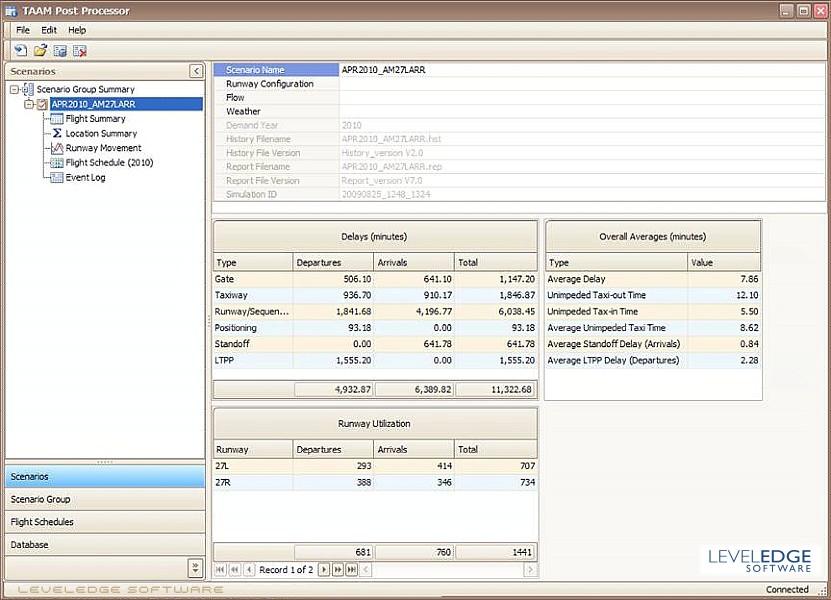
Task: Click the open folder toolbar icon
Action: click(41, 50)
